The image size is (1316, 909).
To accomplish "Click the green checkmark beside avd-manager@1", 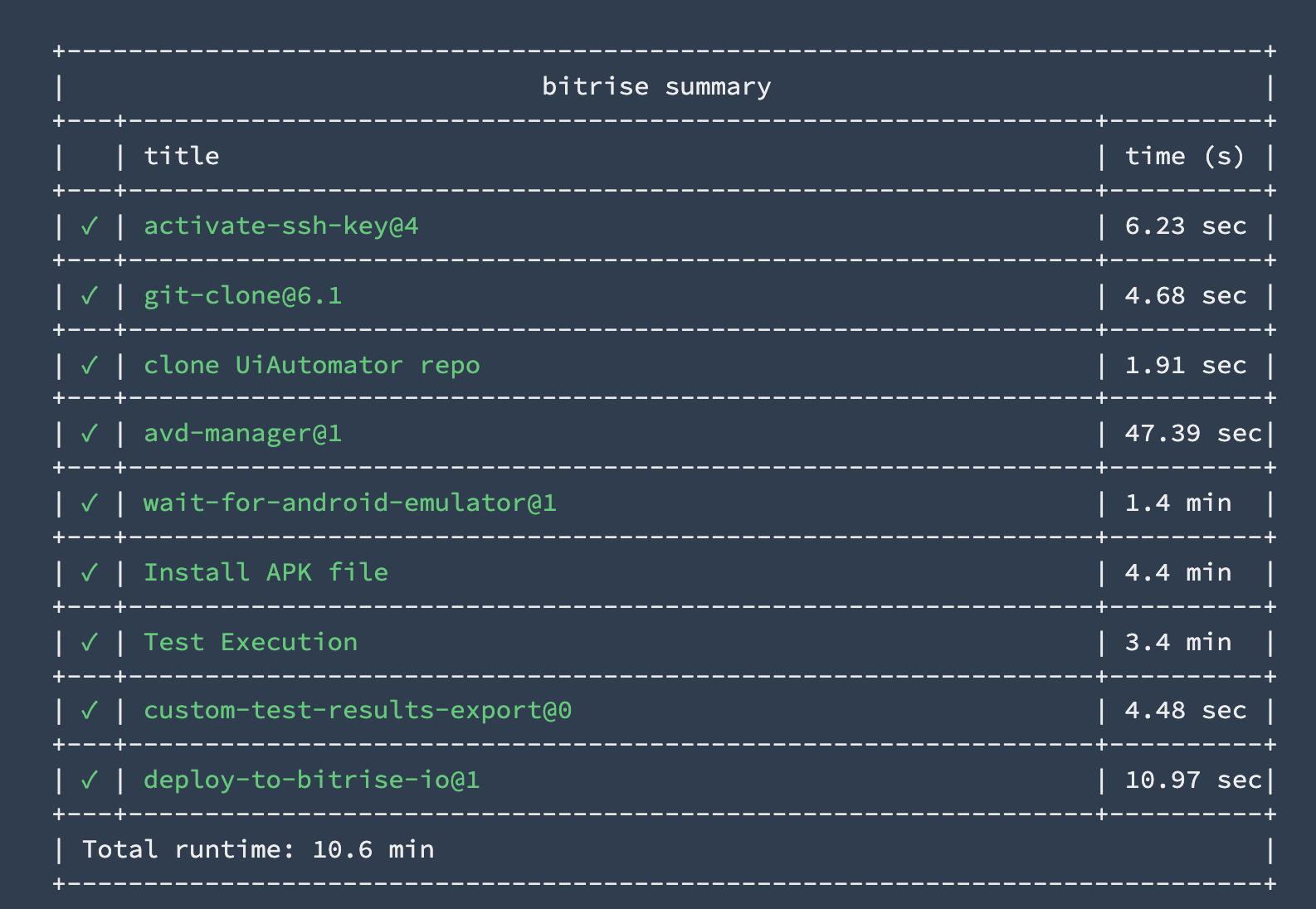I will click(x=90, y=433).
